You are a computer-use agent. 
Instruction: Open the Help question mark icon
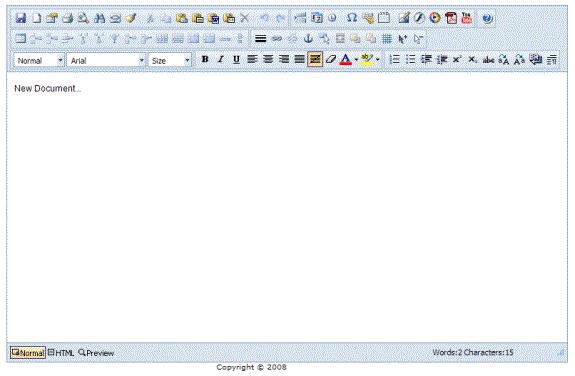487,18
